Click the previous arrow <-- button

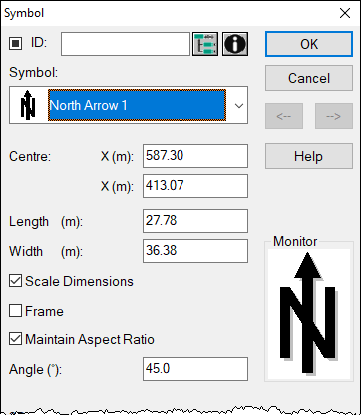pyautogui.click(x=284, y=116)
